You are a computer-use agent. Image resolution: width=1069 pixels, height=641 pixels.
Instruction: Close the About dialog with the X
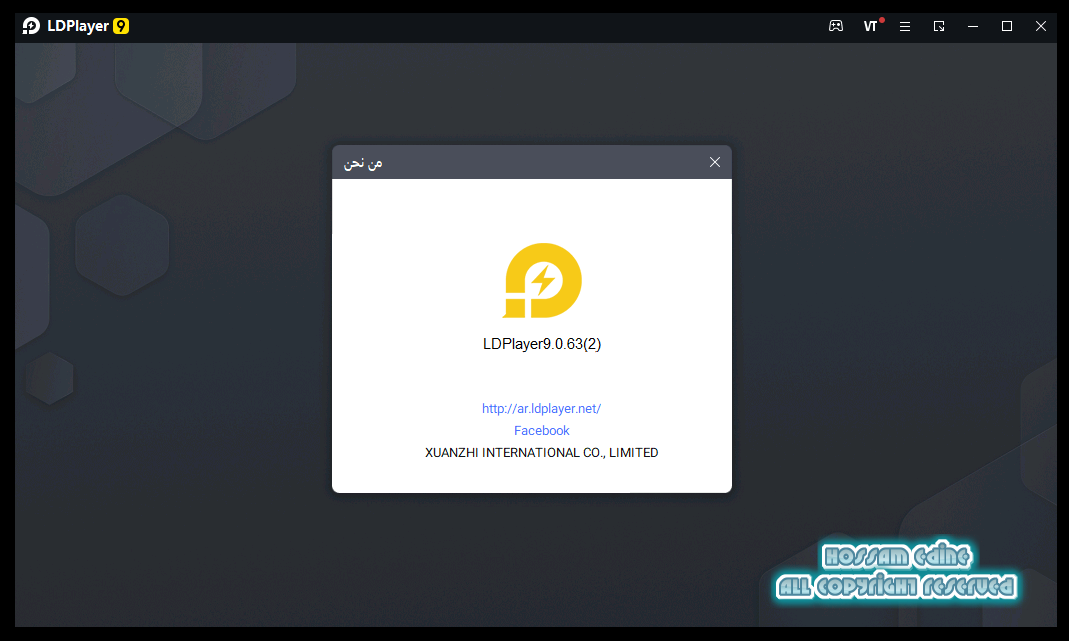click(x=714, y=162)
